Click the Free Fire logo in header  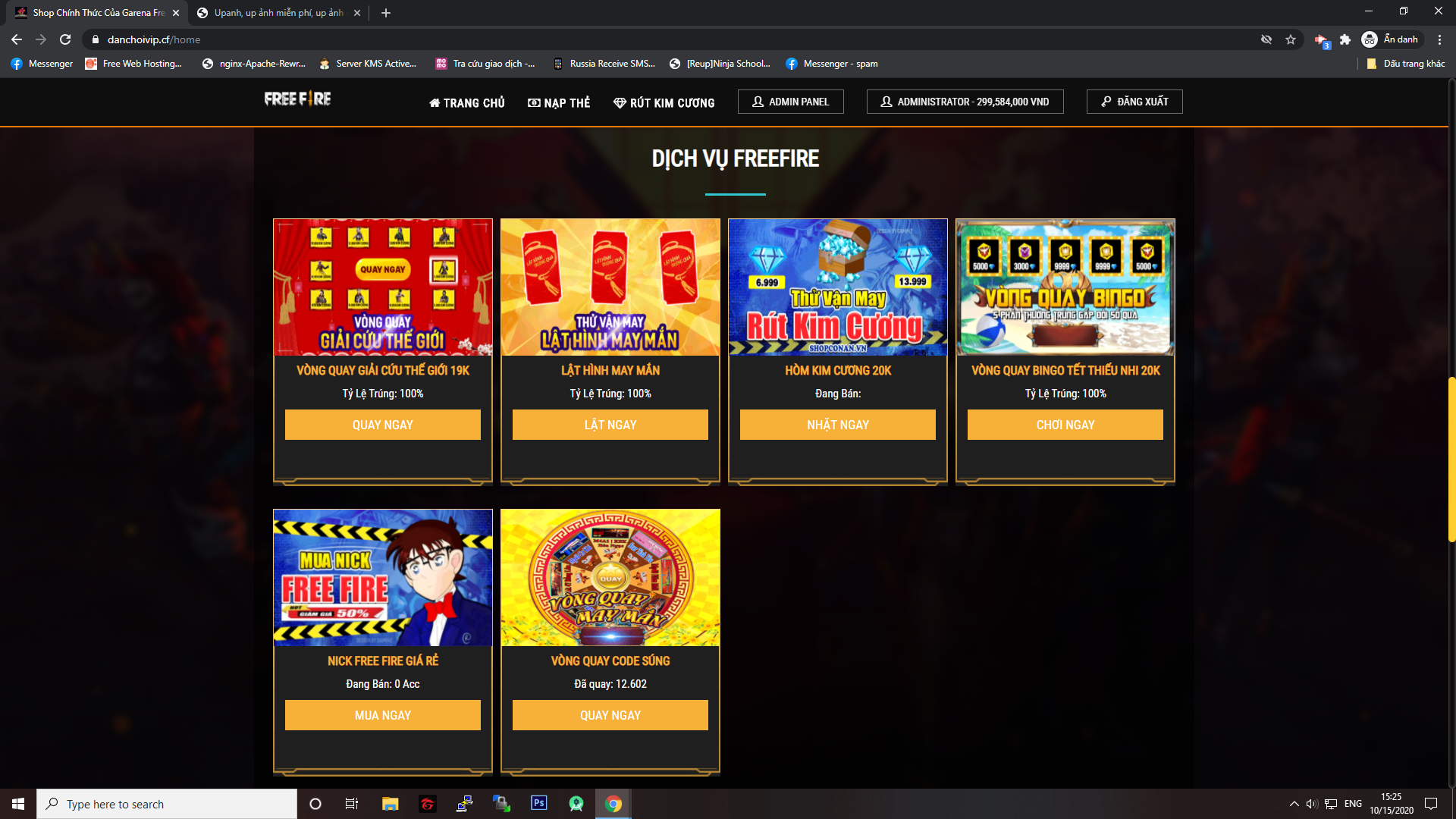[297, 99]
